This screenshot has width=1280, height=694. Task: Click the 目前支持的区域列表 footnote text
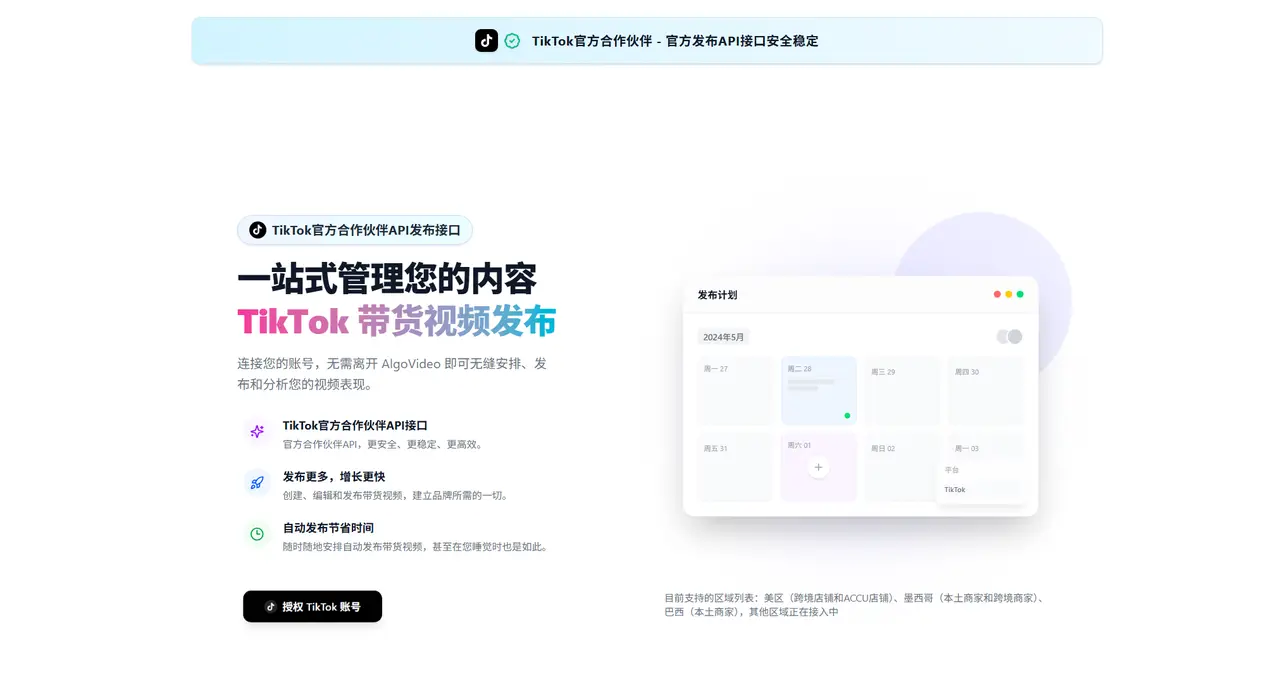point(855,605)
